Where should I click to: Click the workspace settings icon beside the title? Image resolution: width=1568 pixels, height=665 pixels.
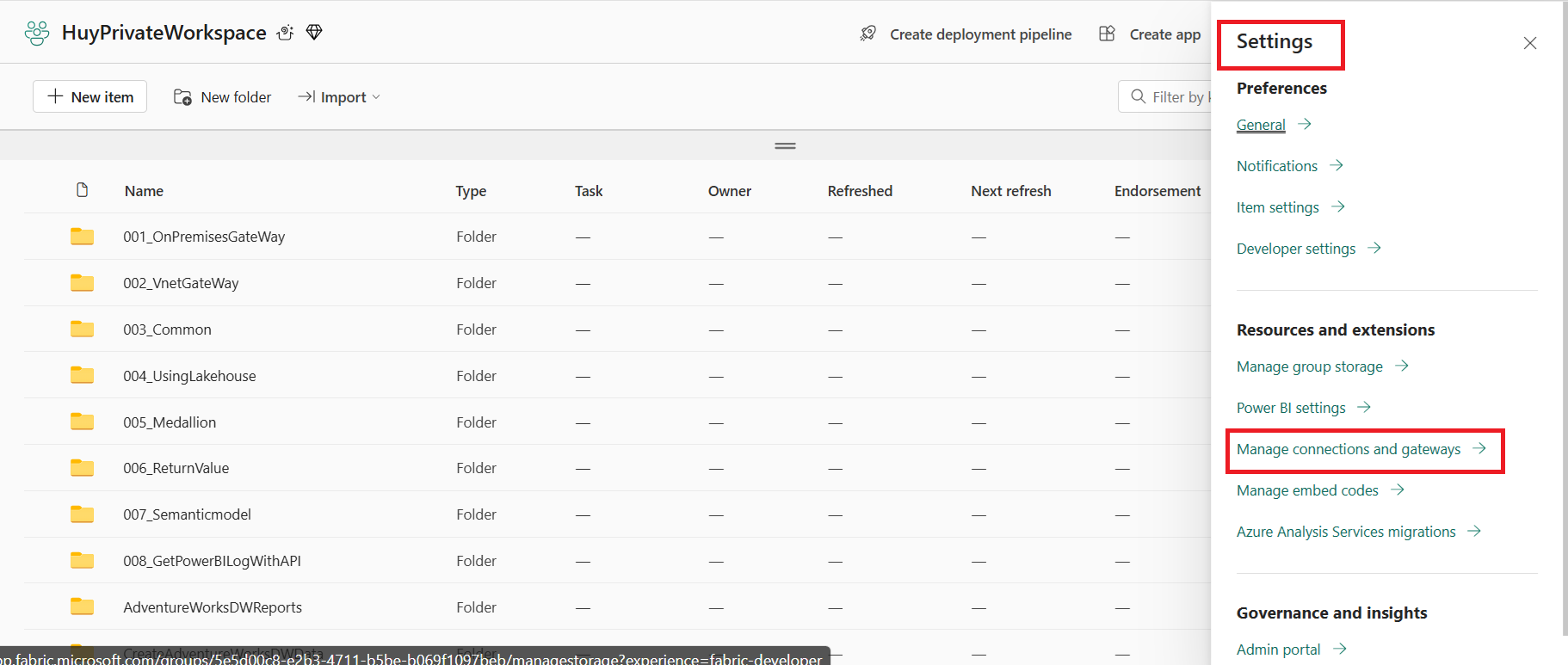click(x=285, y=33)
